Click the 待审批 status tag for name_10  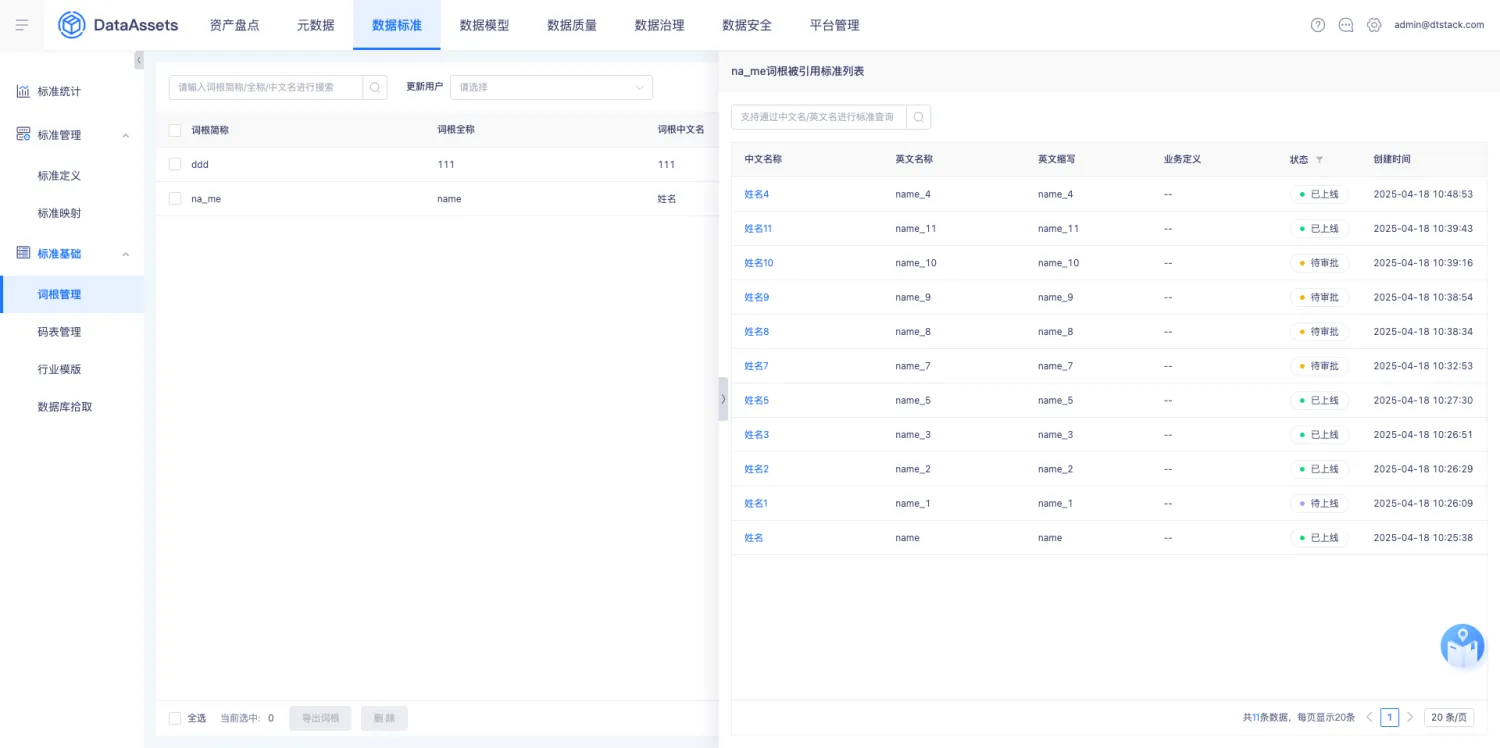(1319, 263)
